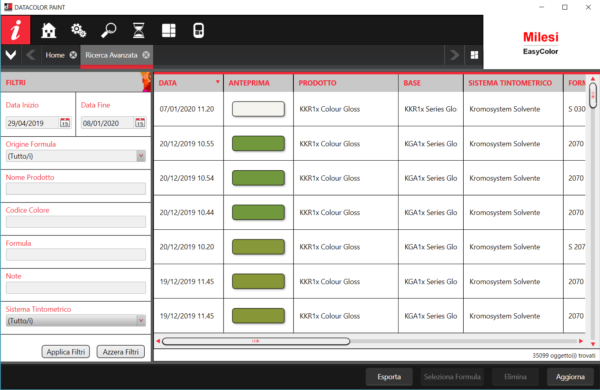Open settings via the gears icon
This screenshot has height=390, width=600.
(78, 30)
